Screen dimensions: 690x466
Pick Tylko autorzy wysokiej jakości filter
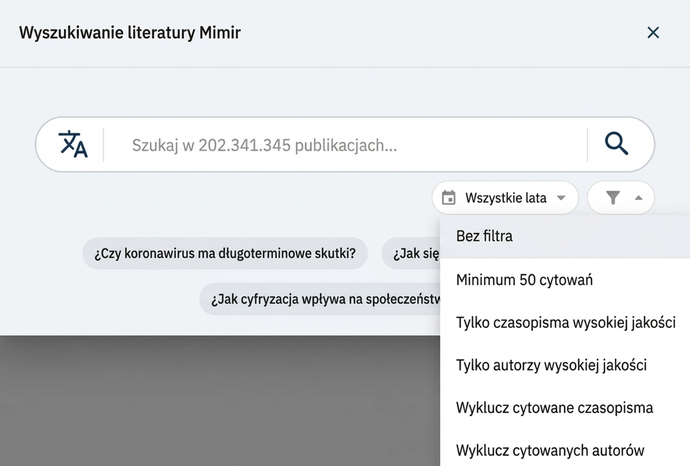pyautogui.click(x=565, y=365)
